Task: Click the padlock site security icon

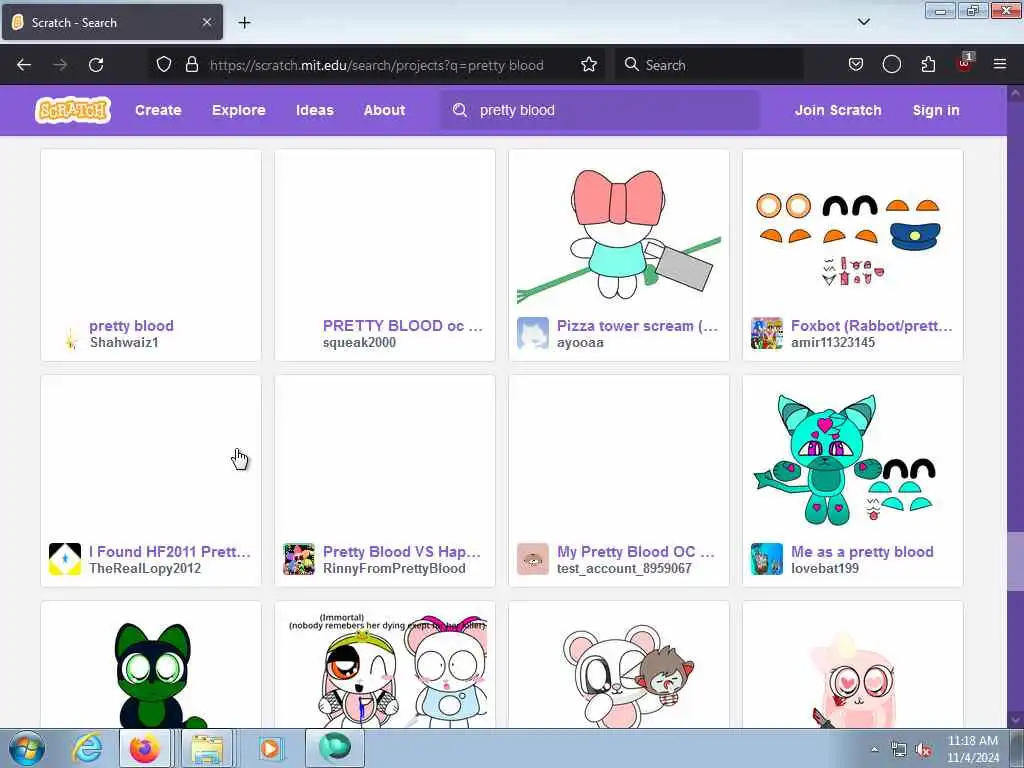Action: [x=191, y=65]
